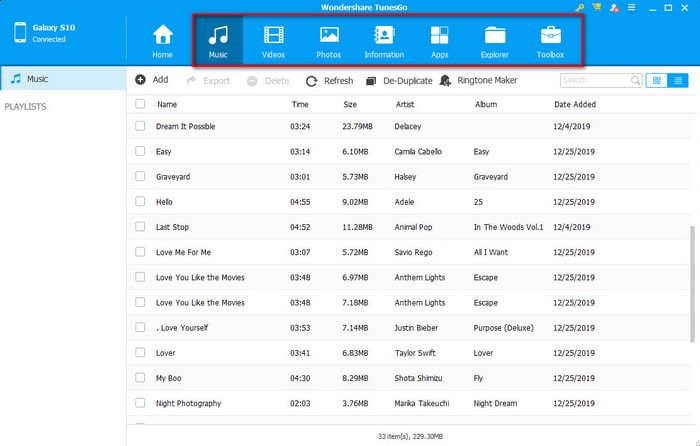
Task: Click the 33 item(s) status text
Action: [x=411, y=436]
